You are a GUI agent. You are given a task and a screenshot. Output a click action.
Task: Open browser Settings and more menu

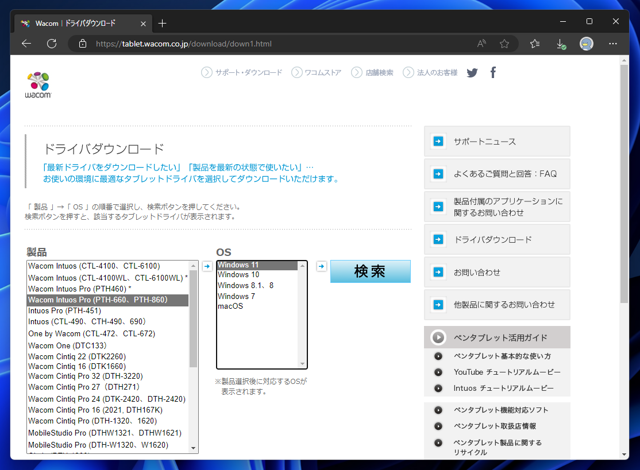coord(613,44)
